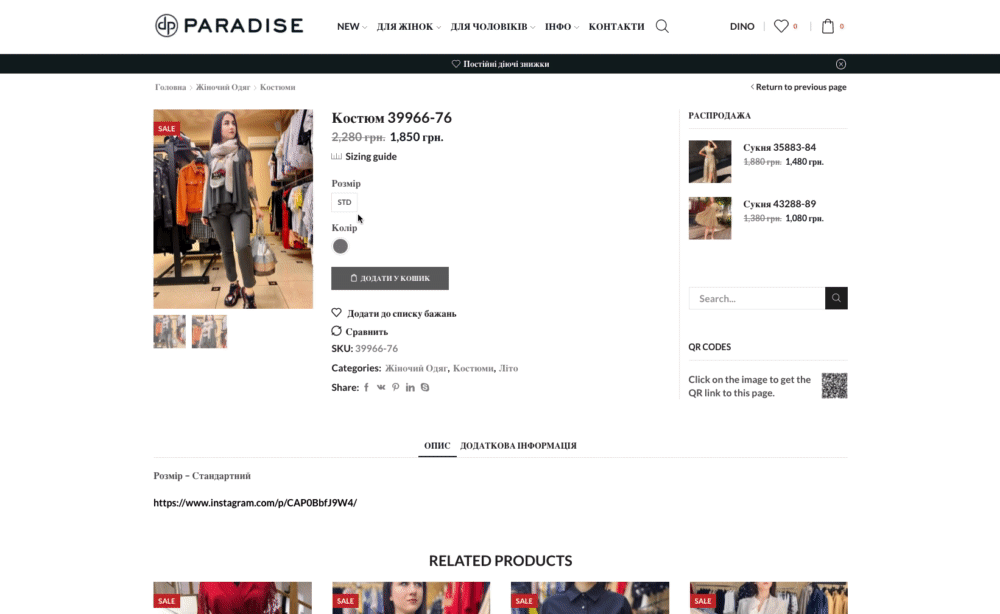
Task: Choose the grey color swatch
Action: coord(340,246)
